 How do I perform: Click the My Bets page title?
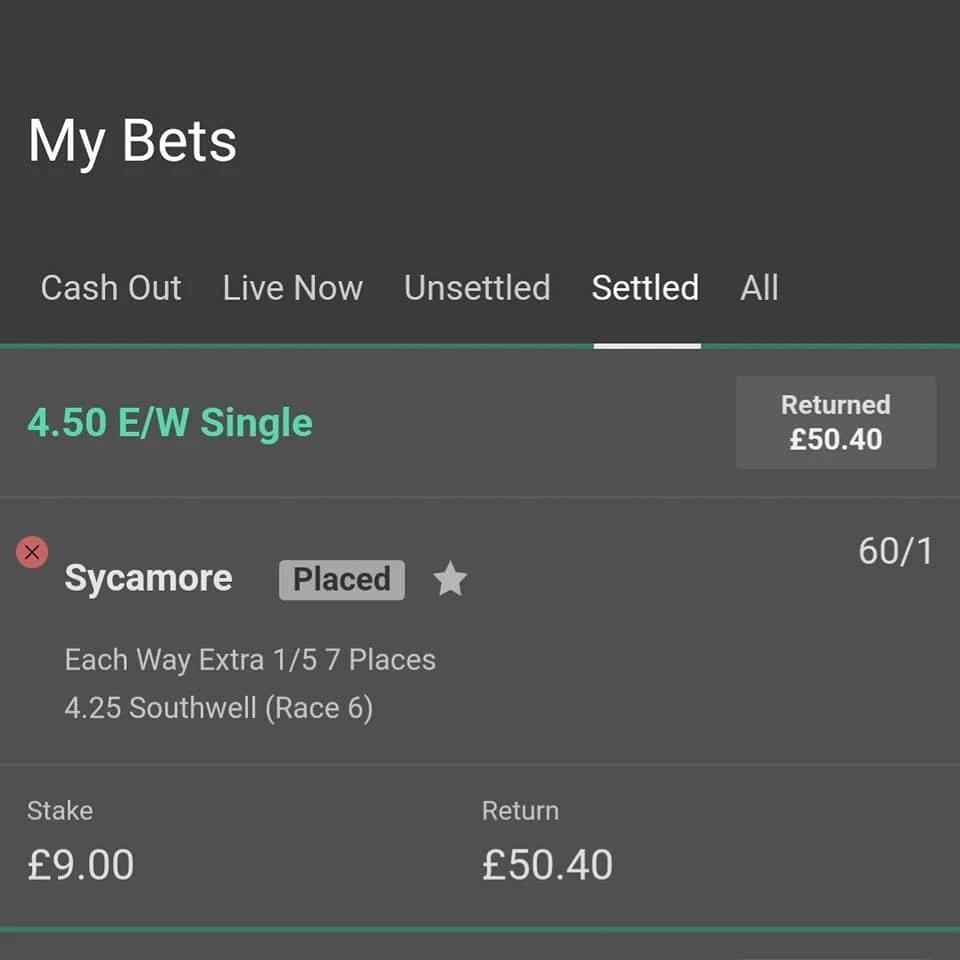[x=132, y=141]
